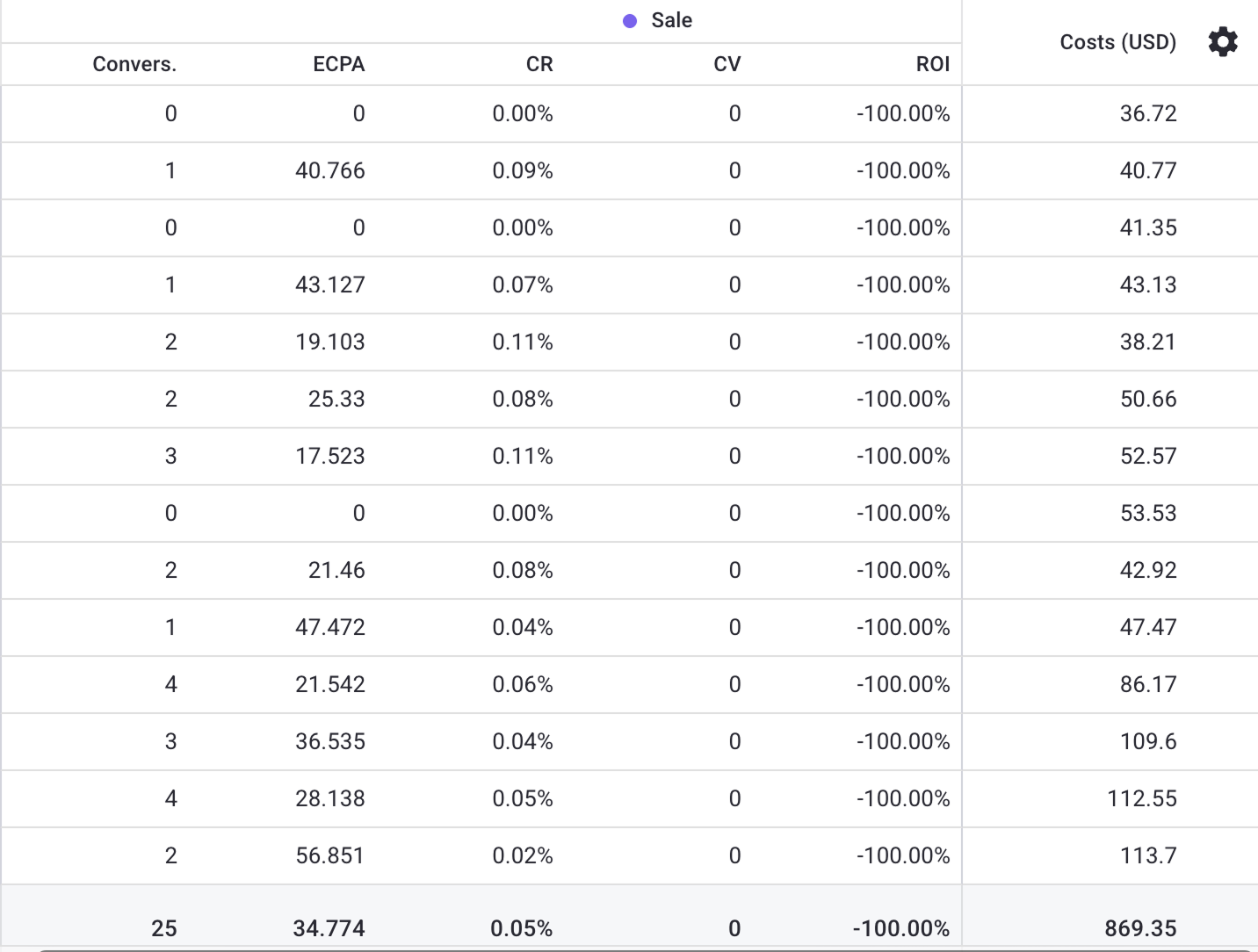1258x952 pixels.
Task: Click average ECPA total 34.774
Action: [329, 928]
